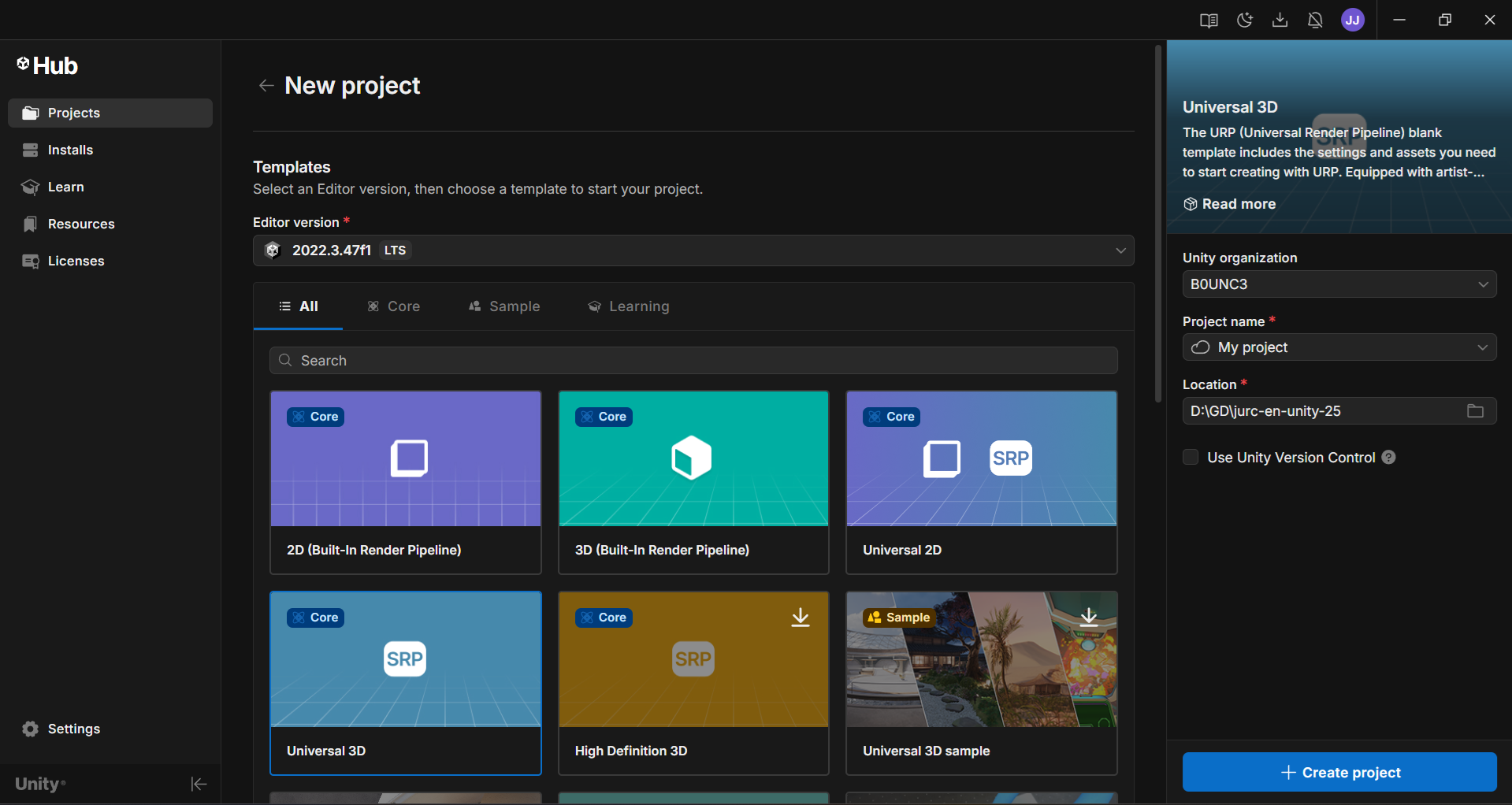This screenshot has width=1512, height=805.
Task: Toggle the dark mode moon icon
Action: click(x=1244, y=20)
